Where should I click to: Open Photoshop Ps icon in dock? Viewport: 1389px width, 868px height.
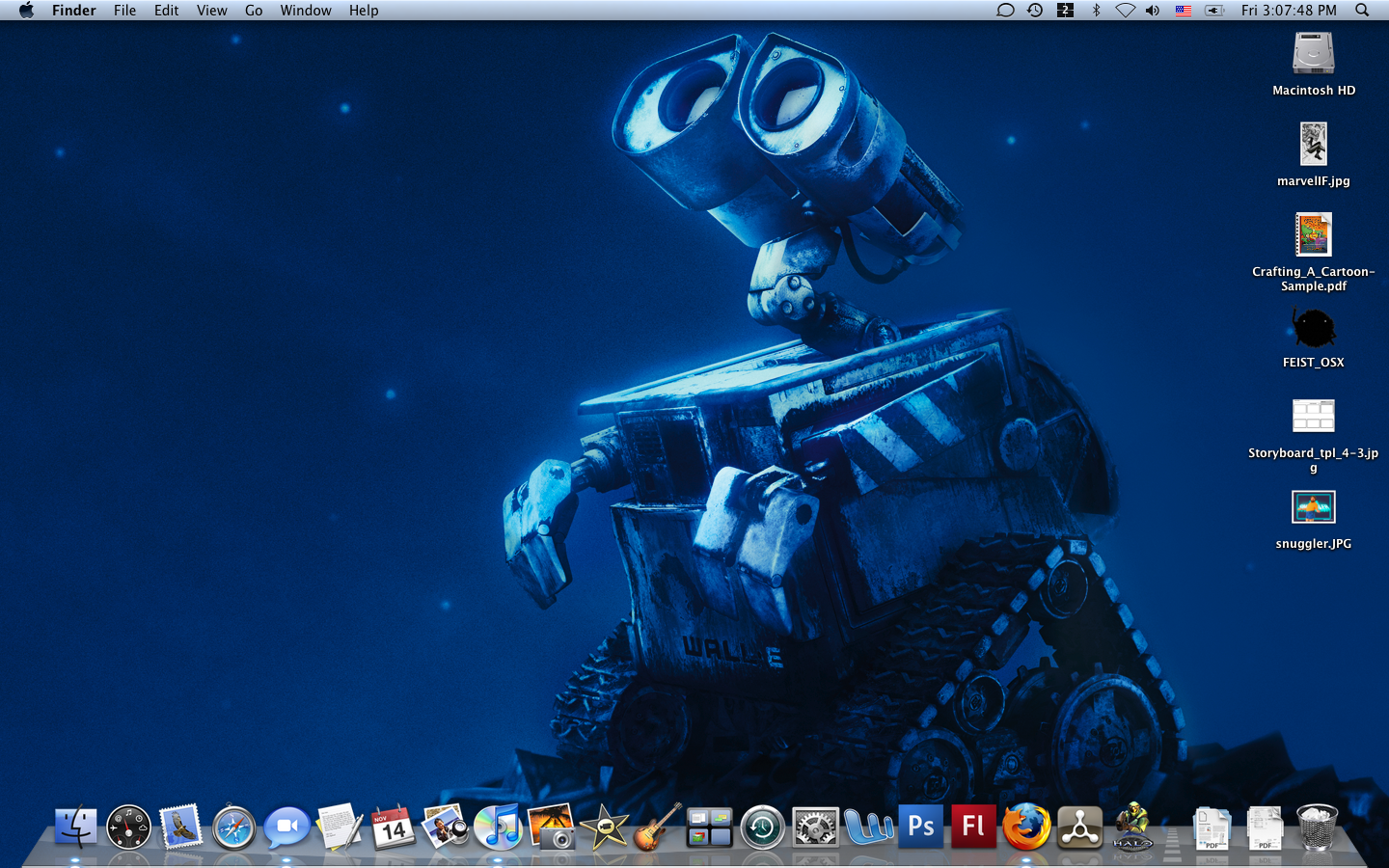click(921, 827)
